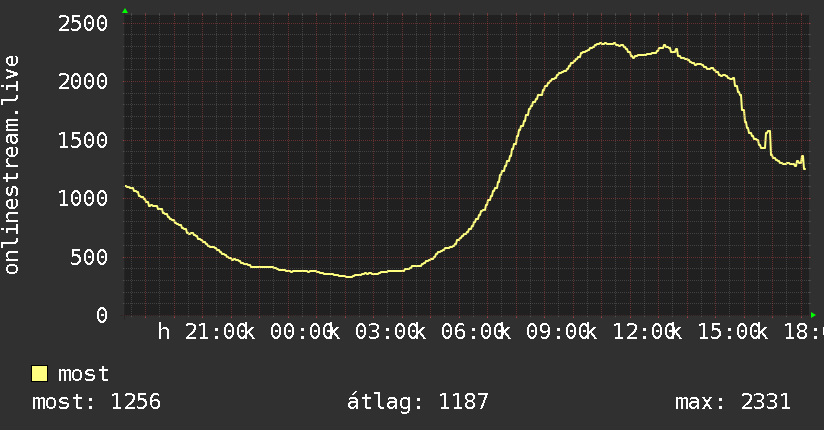Screen dimensions: 824x430
Task: Click the yellow 'most' legend swatch
Action: [39, 374]
